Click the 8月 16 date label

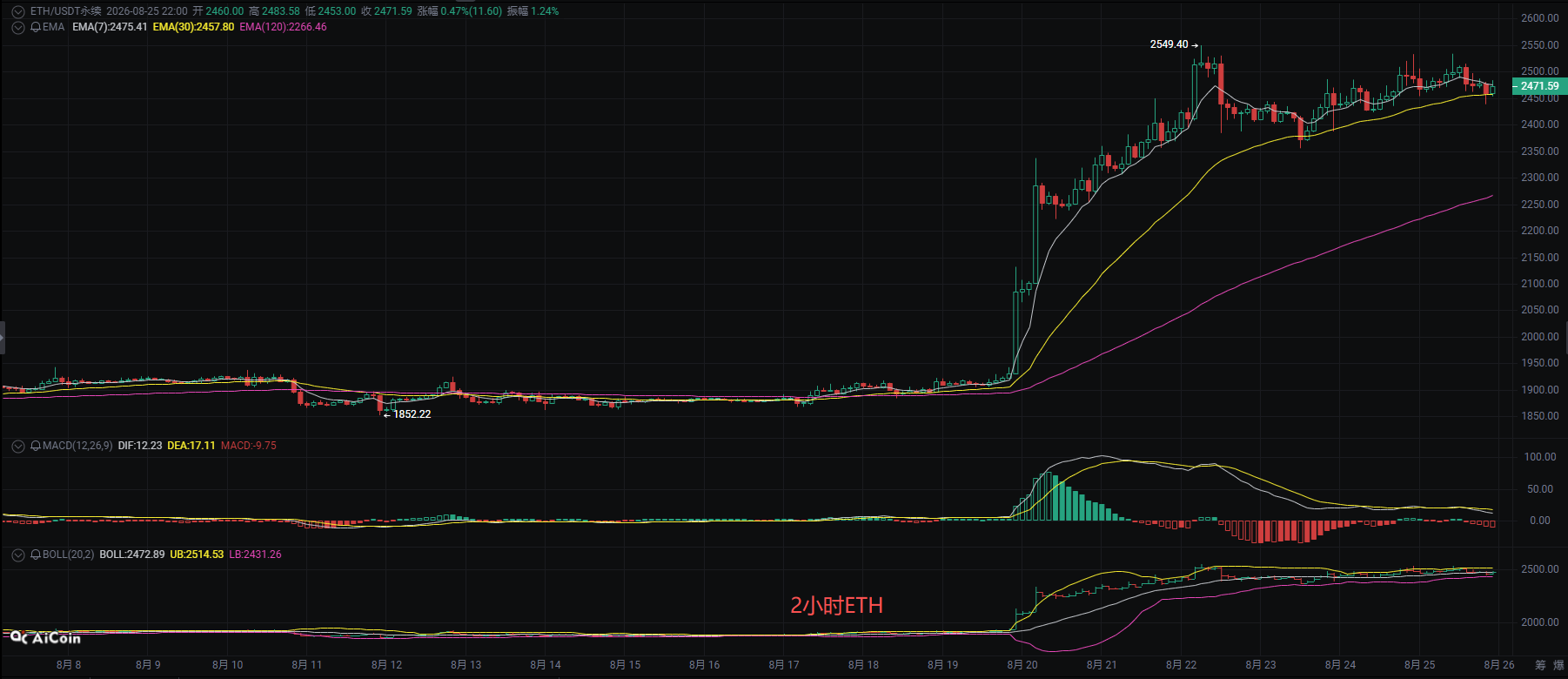705,665
